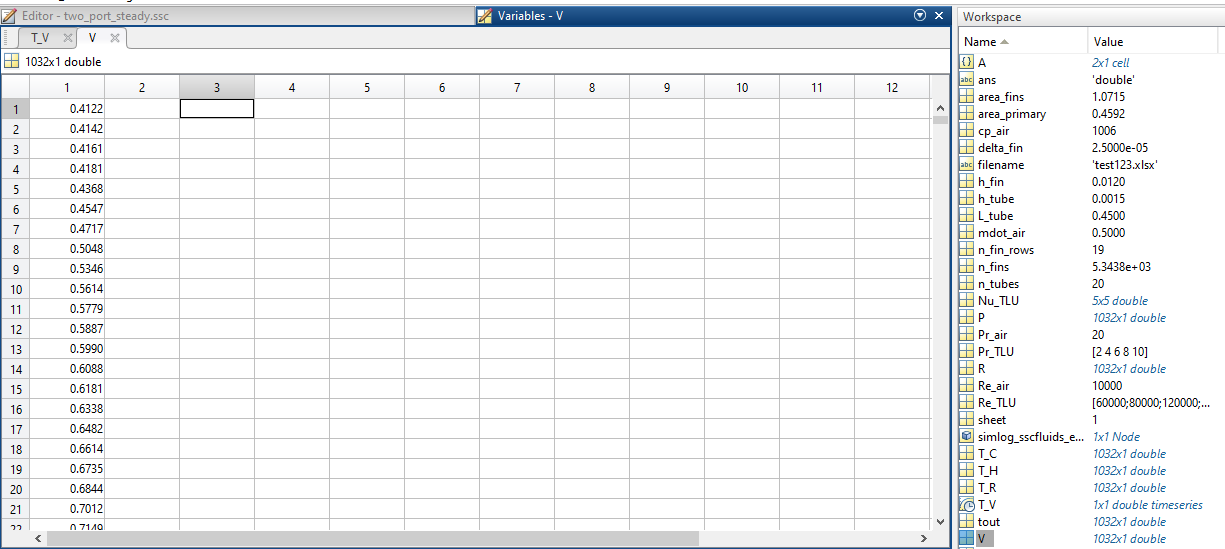
Task: Close the T_V tab
Action: pos(68,38)
